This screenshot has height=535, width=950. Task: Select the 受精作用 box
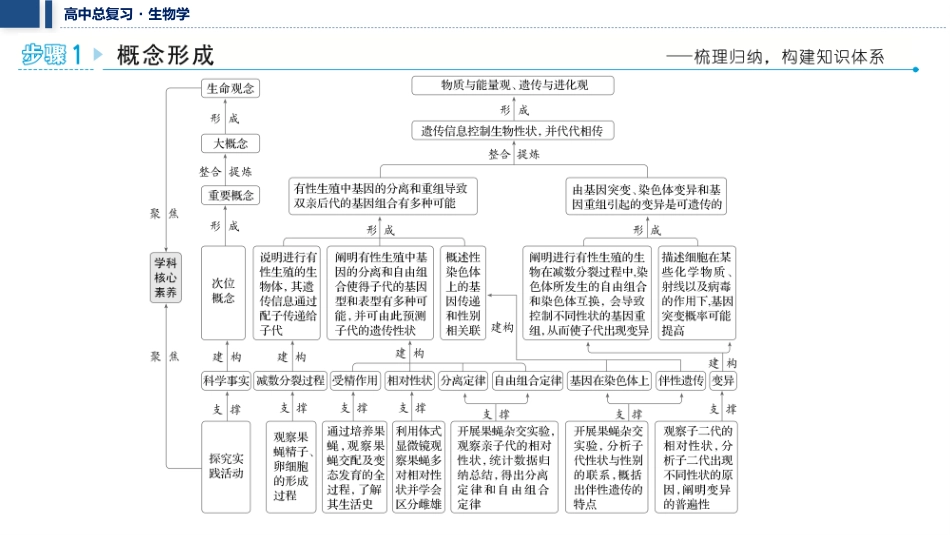[355, 380]
